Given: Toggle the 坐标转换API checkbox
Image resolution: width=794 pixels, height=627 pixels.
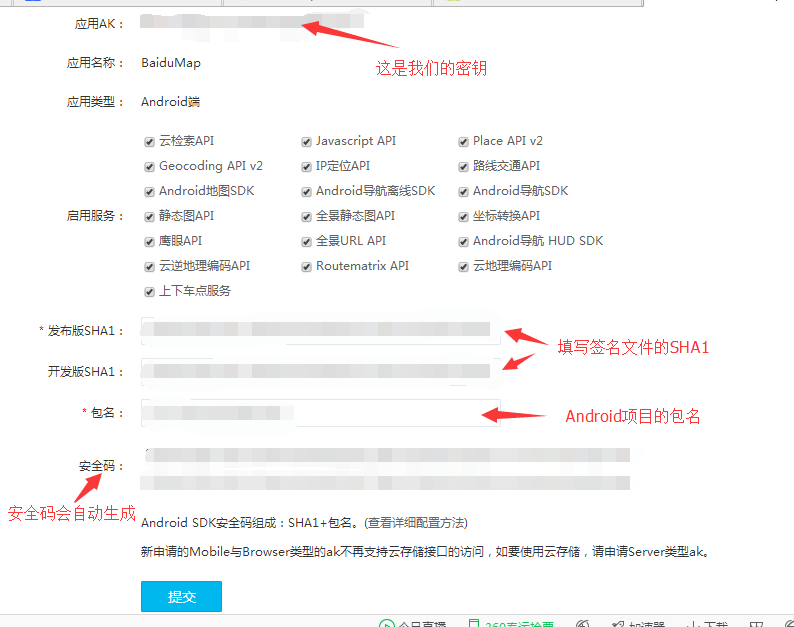Looking at the screenshot, I should click(463, 217).
